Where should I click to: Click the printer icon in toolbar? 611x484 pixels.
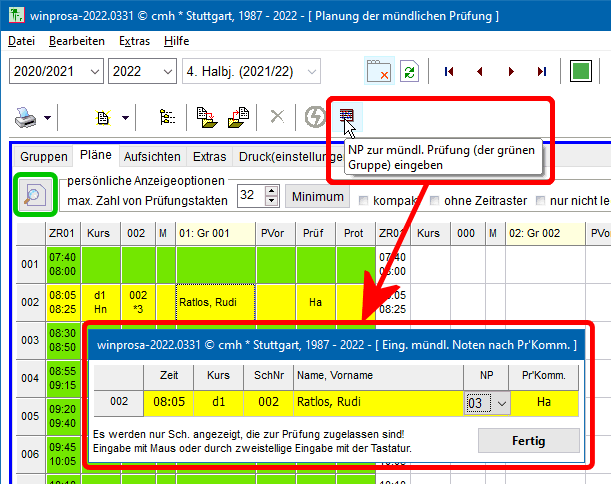pos(26,117)
